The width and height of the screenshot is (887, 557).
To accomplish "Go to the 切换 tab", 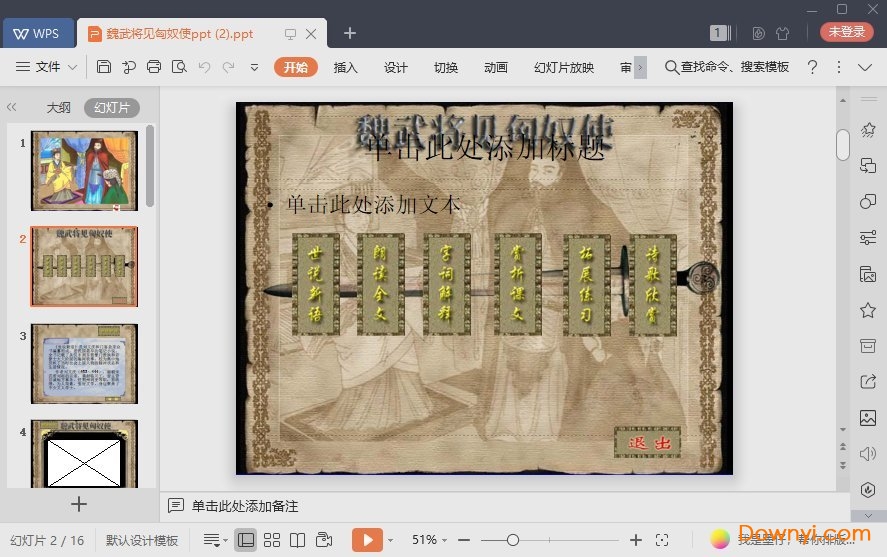I will pos(446,67).
